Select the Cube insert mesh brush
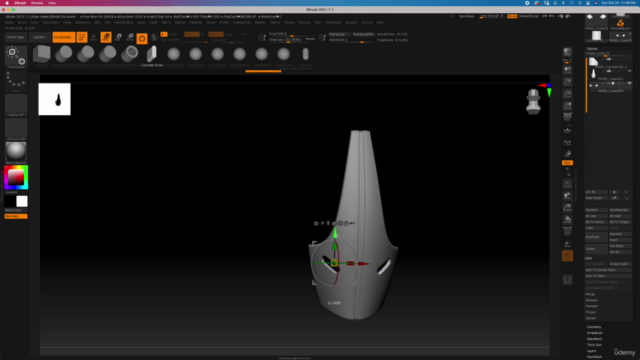The image size is (640, 360). click(x=42, y=53)
